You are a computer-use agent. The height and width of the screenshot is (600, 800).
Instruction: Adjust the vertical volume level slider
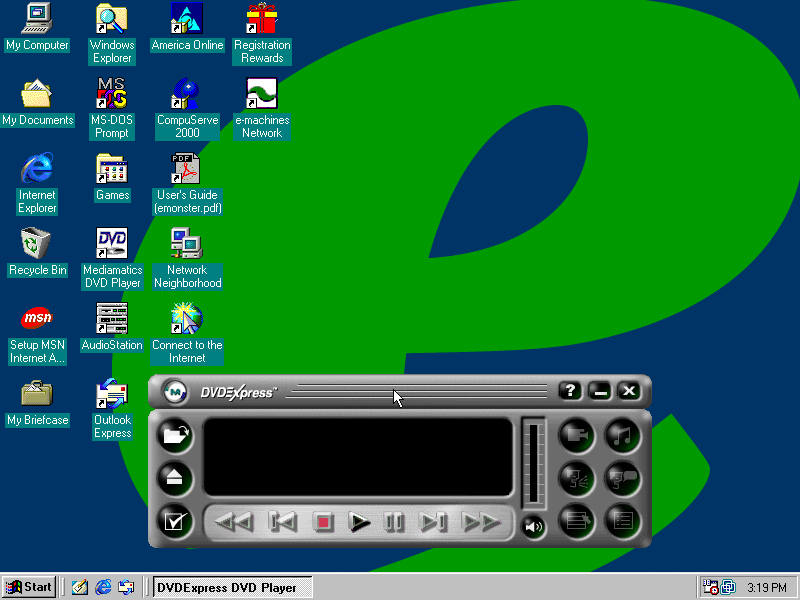click(533, 464)
